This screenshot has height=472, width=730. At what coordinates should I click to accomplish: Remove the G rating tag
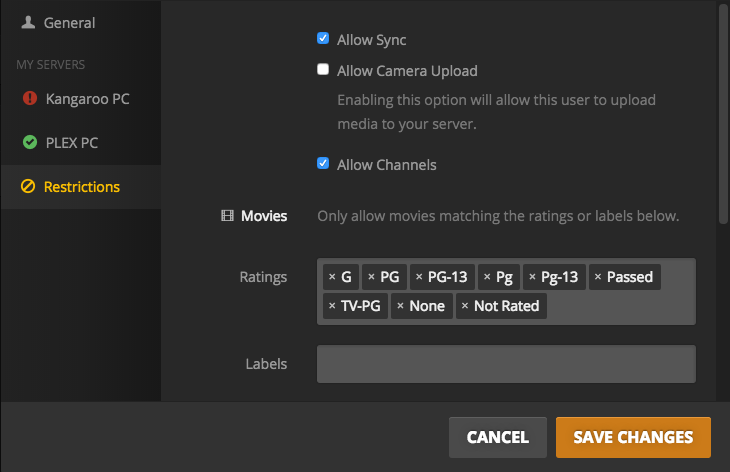tap(331, 277)
